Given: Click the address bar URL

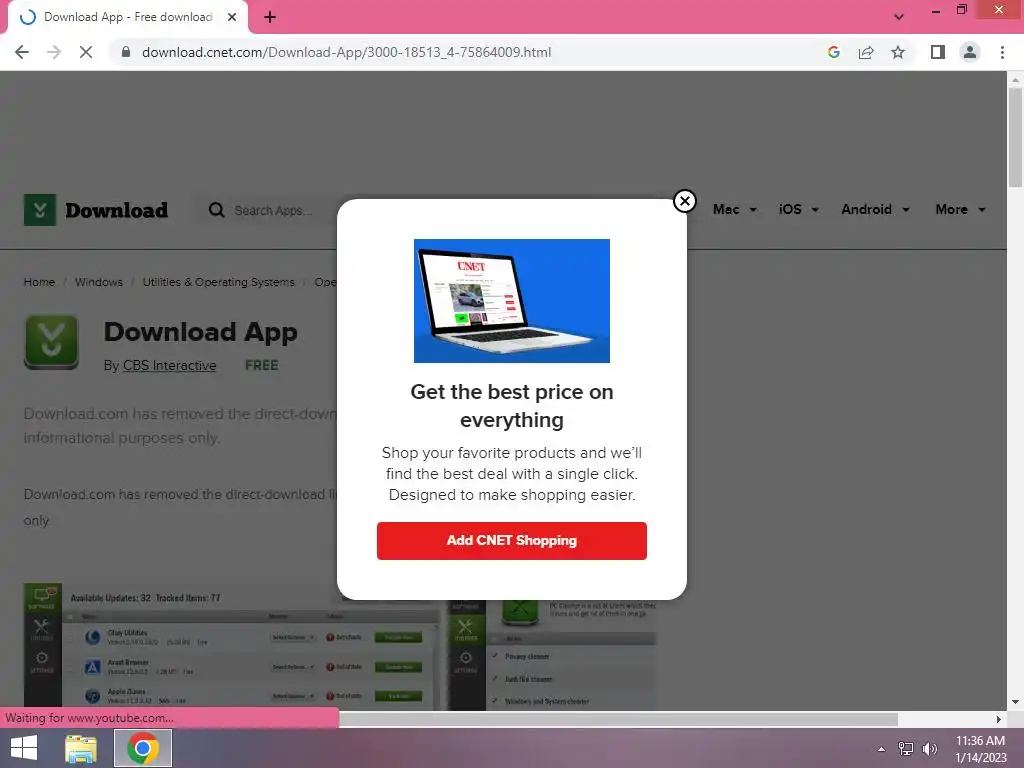Looking at the screenshot, I should (346, 52).
